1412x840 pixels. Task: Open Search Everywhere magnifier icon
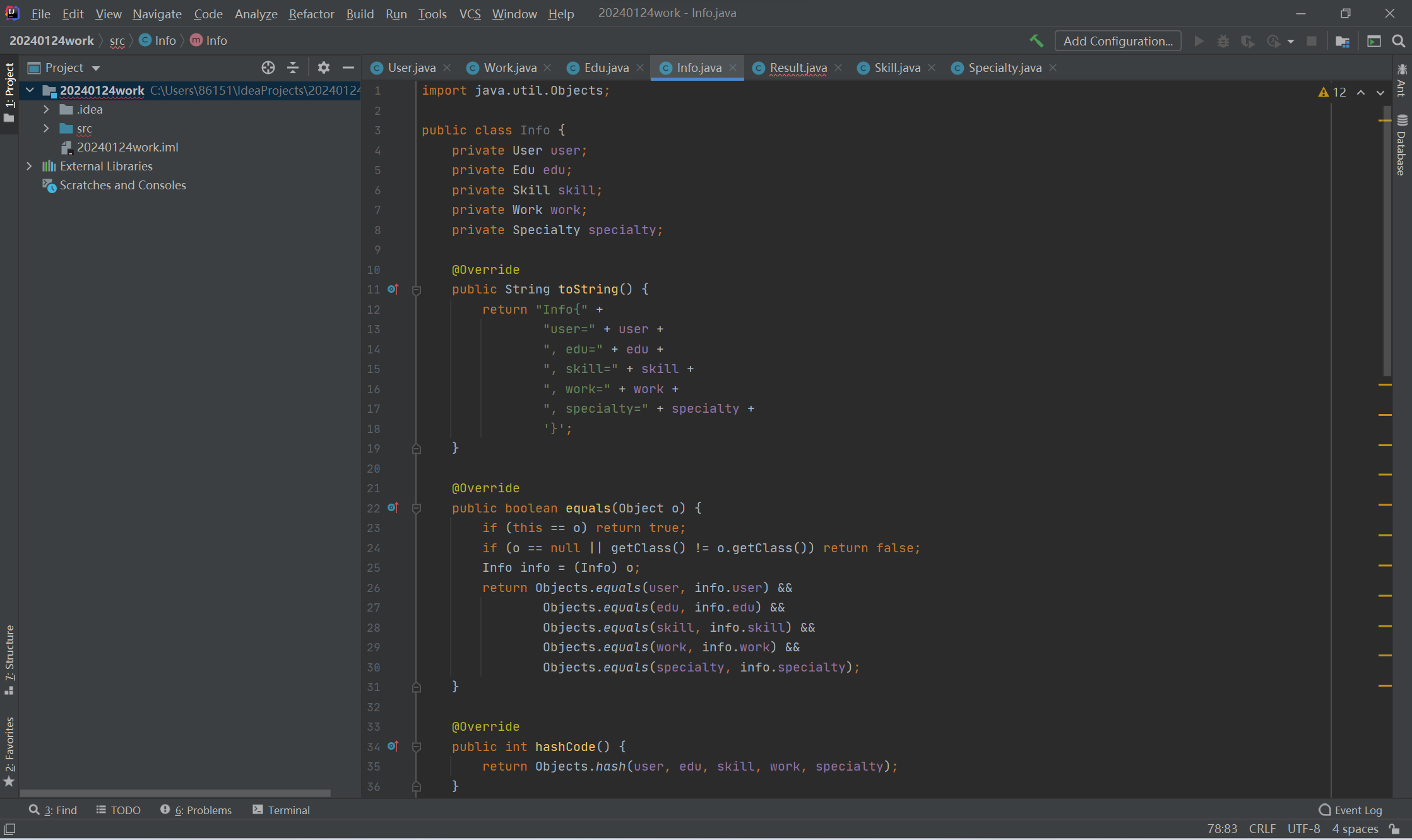coord(1398,41)
